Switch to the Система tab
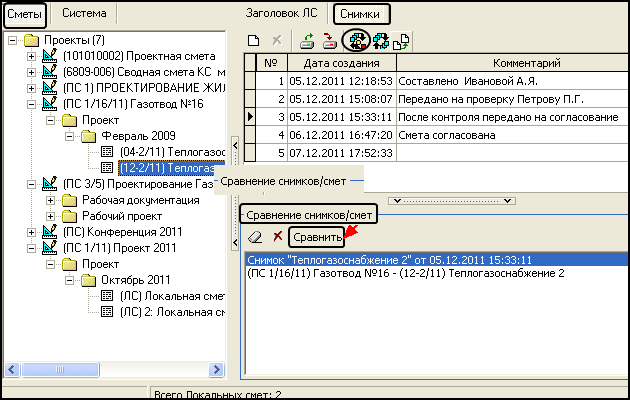The width and height of the screenshot is (630, 400). click(85, 14)
